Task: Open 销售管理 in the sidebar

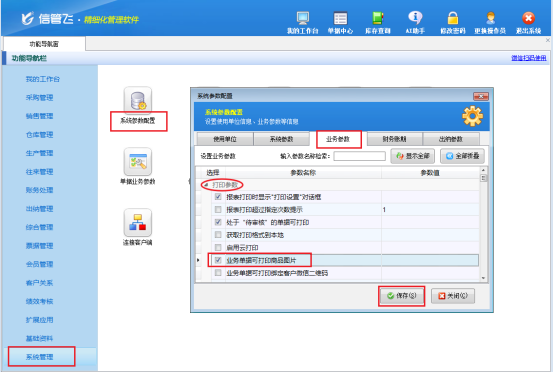Action: [39, 116]
